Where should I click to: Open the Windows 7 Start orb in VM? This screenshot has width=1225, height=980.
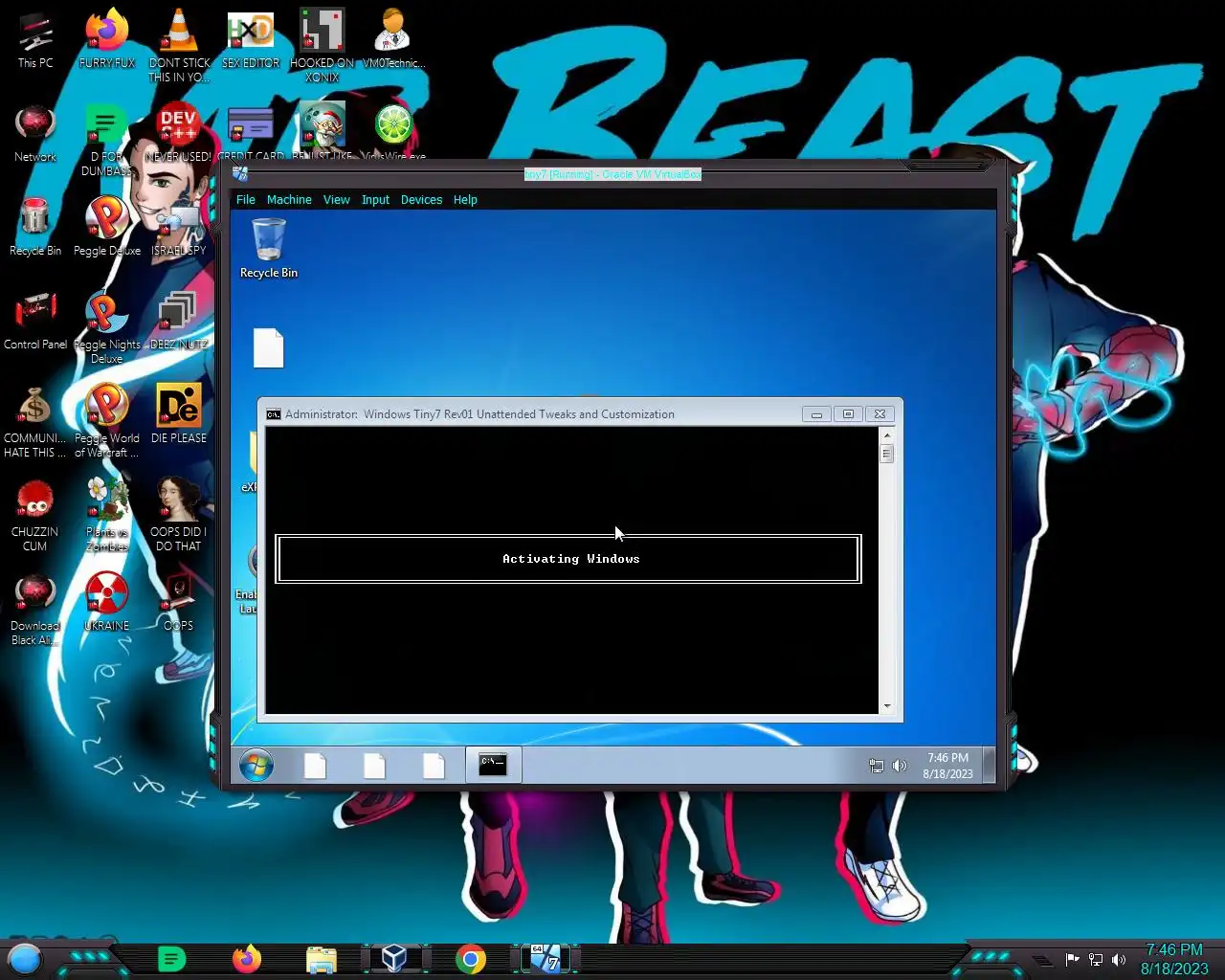256,766
